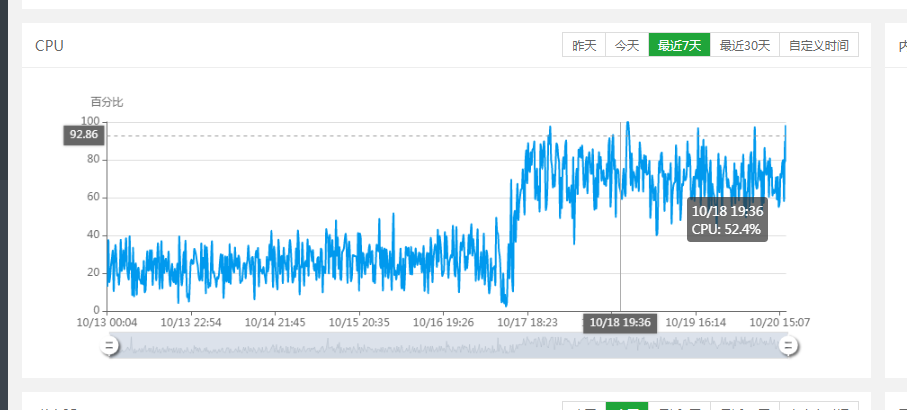The width and height of the screenshot is (907, 410).
Task: Click the right zoom slider handle
Action: pos(787,346)
